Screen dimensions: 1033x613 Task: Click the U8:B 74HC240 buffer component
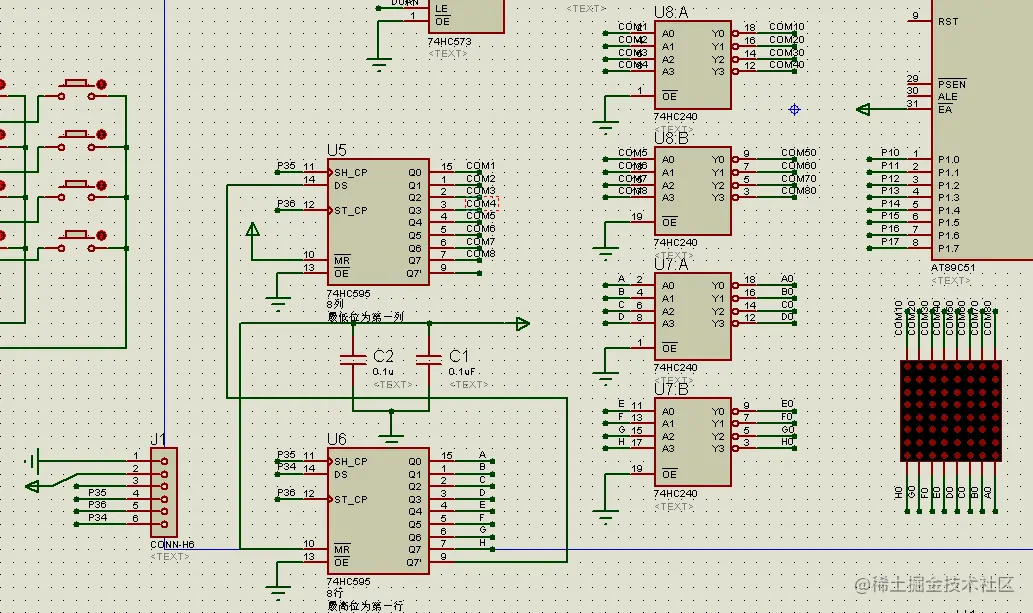(692, 190)
